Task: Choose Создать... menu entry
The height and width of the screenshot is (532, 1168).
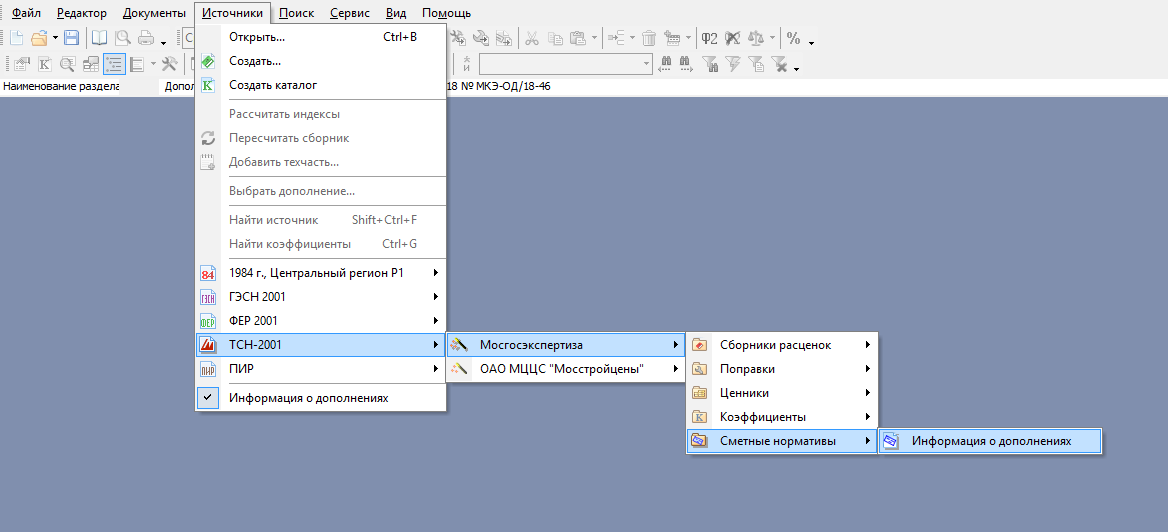Action: tap(321, 61)
